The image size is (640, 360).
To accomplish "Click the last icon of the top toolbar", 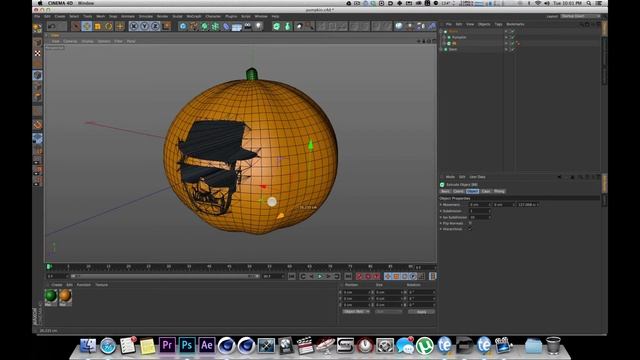I will pos(431,26).
